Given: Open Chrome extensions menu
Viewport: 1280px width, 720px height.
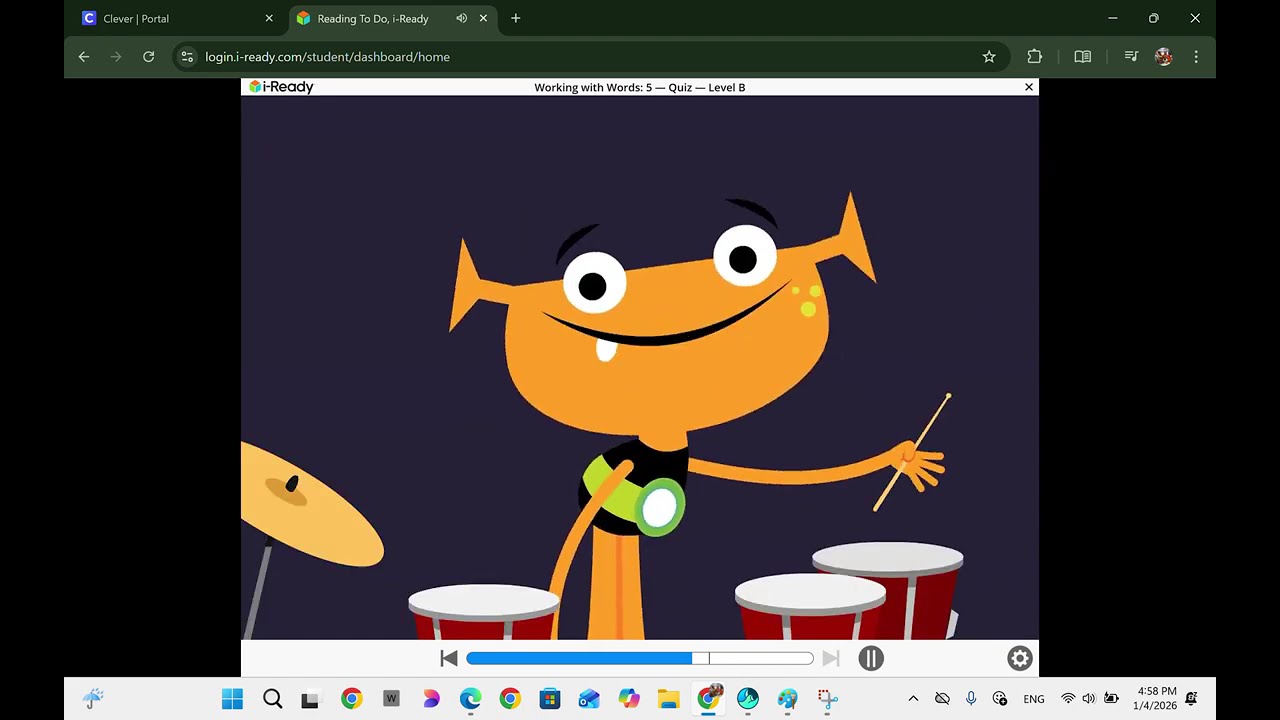Looking at the screenshot, I should tap(1035, 57).
